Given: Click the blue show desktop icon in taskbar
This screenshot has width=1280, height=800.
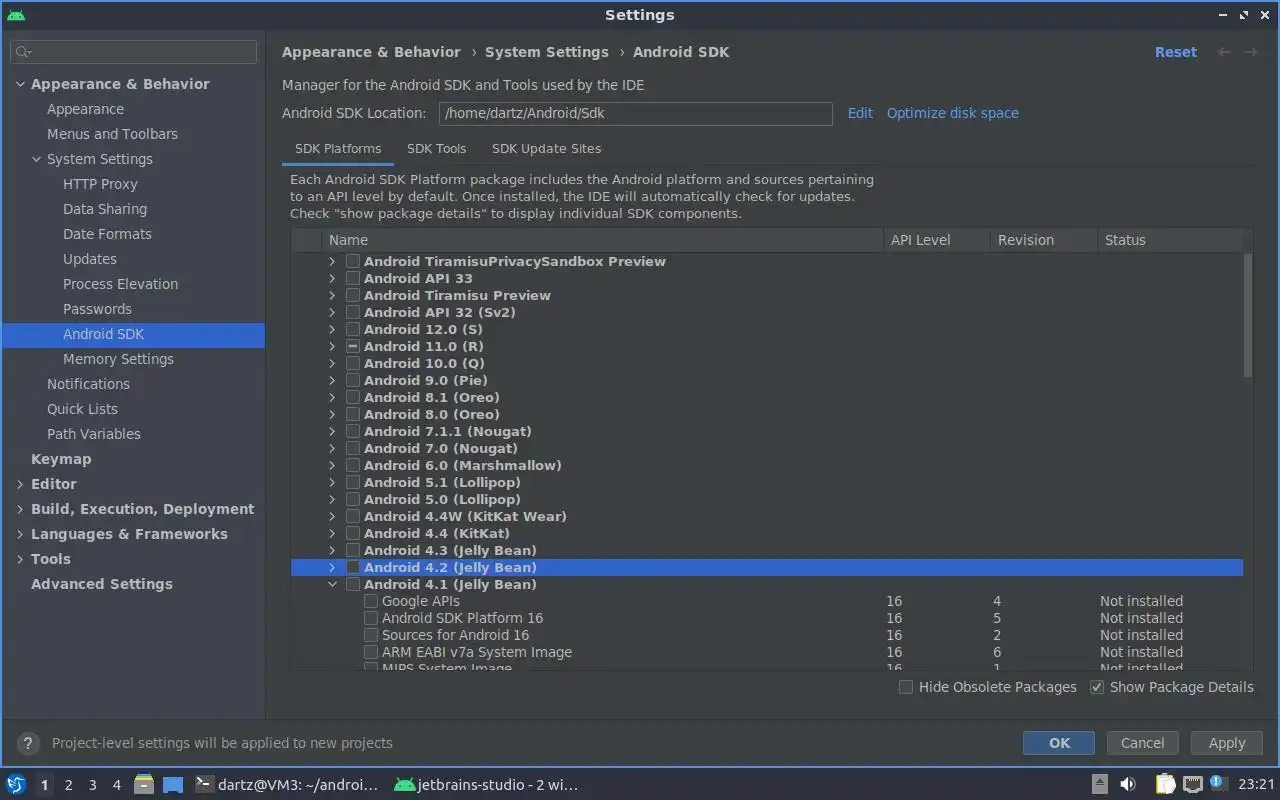Looking at the screenshot, I should pyautogui.click(x=173, y=784).
